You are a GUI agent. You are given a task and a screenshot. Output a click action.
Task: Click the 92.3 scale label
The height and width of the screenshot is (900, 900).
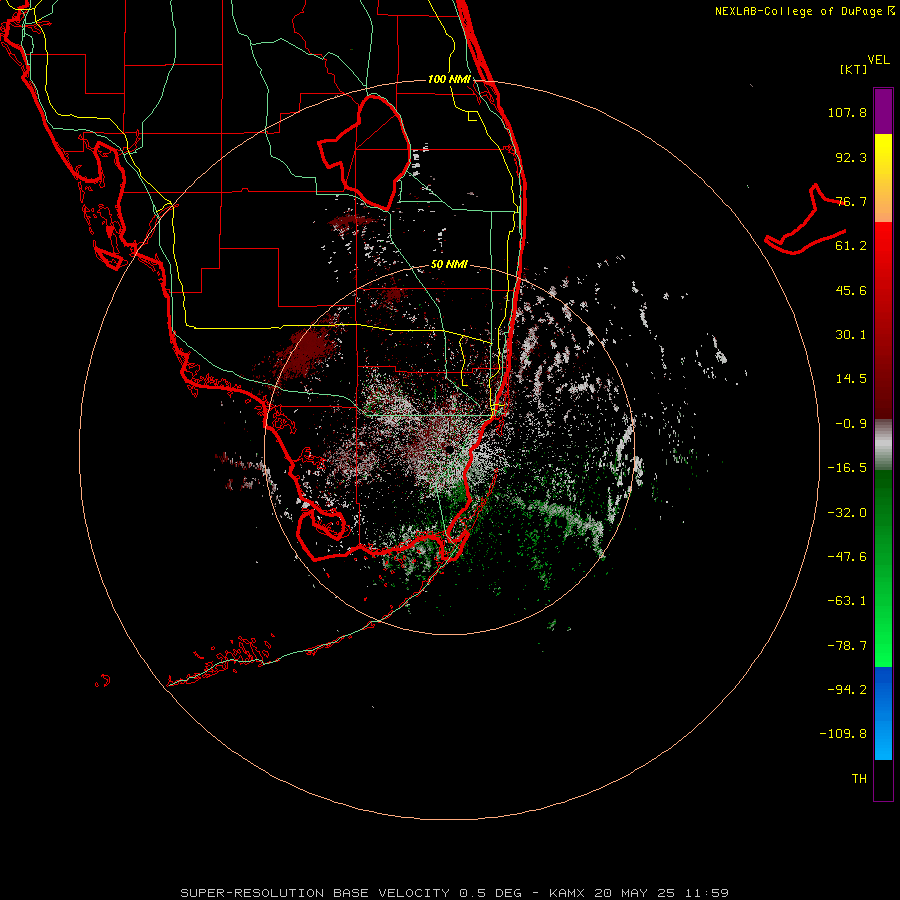pos(851,157)
